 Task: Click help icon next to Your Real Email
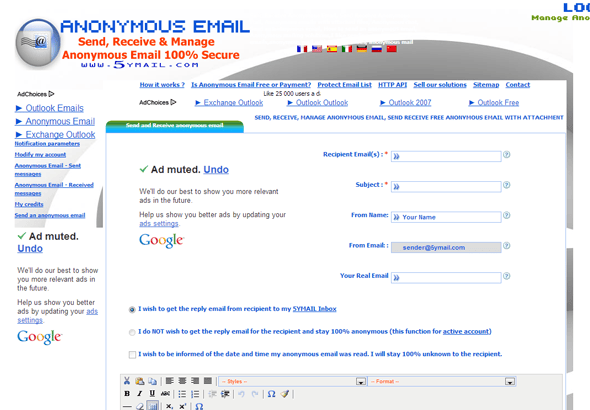click(507, 276)
